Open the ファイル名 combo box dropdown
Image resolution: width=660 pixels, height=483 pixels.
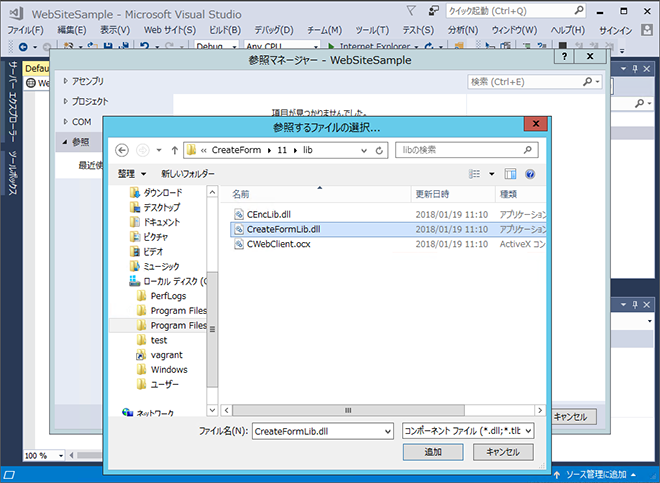pyautogui.click(x=388, y=431)
